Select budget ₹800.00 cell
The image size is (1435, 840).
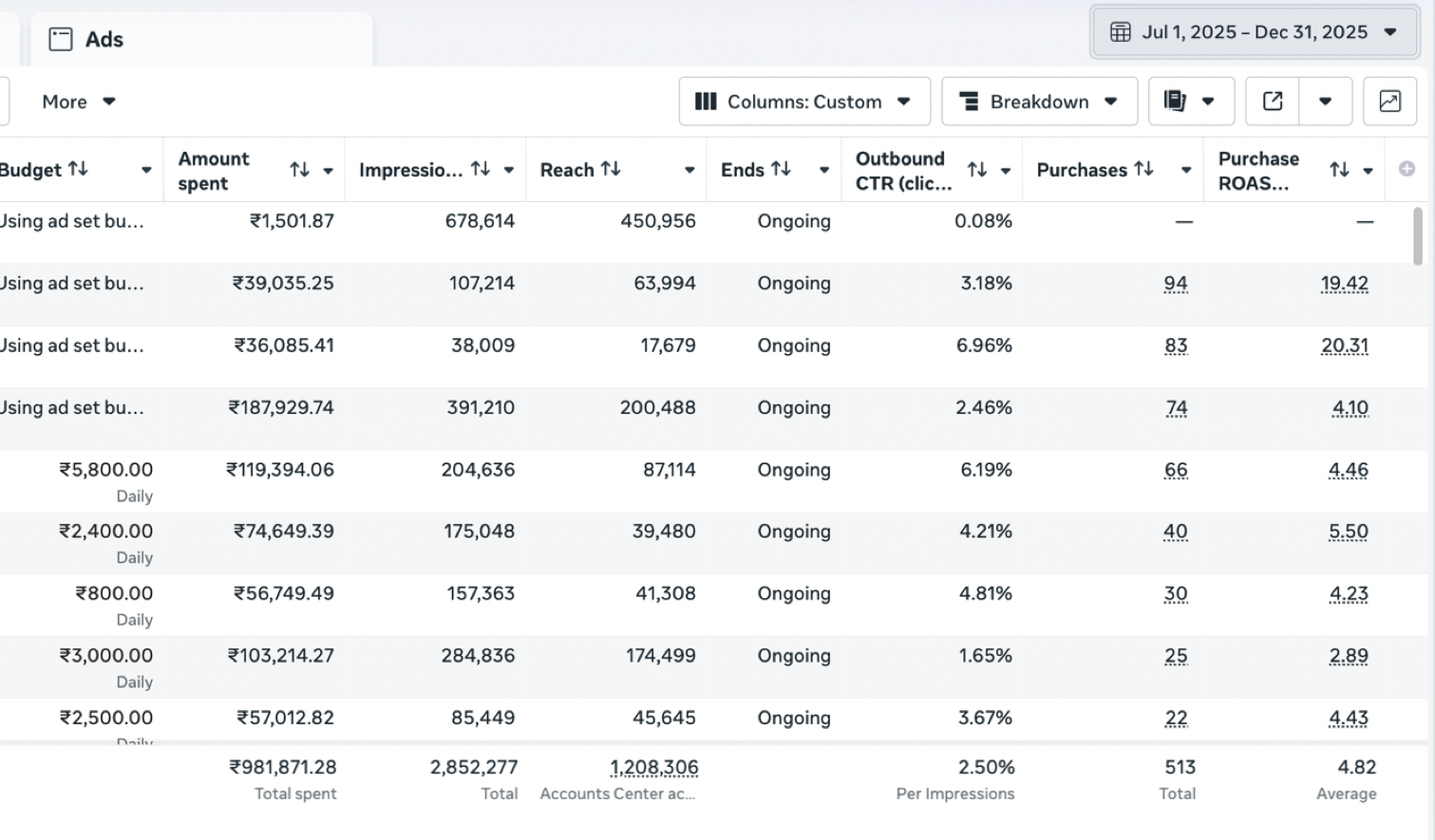pyautogui.click(x=114, y=594)
